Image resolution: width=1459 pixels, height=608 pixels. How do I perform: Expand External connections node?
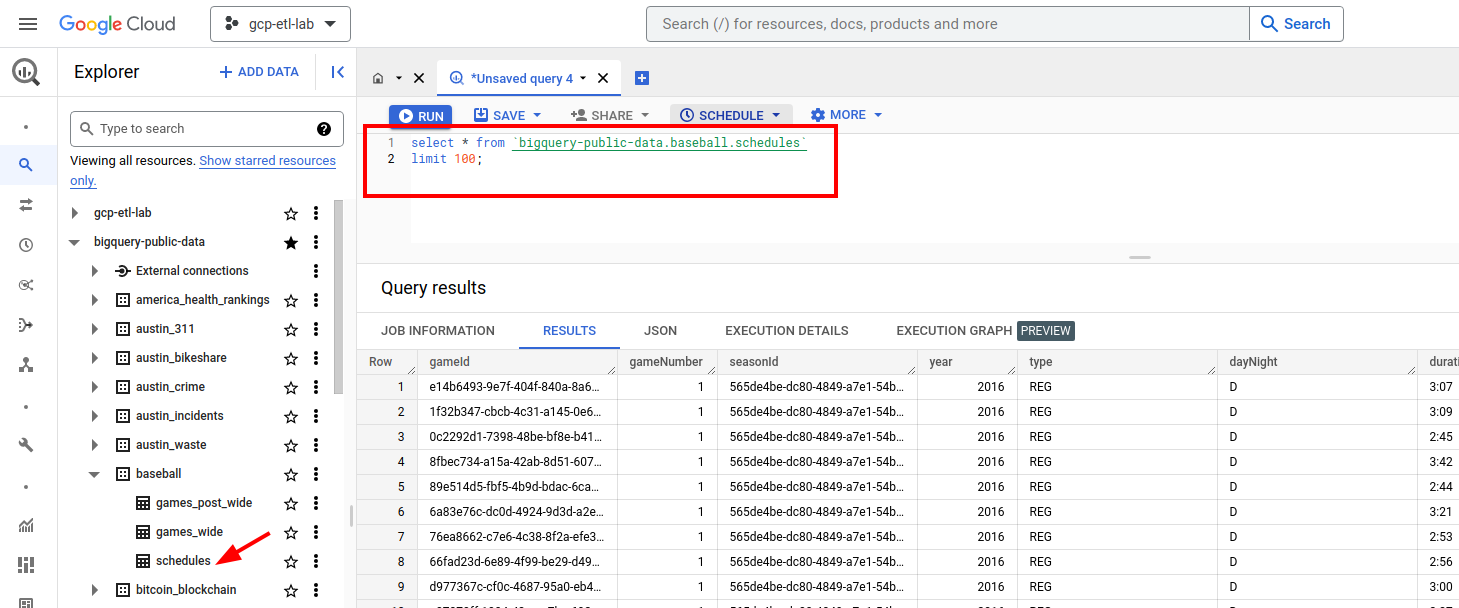point(95,271)
